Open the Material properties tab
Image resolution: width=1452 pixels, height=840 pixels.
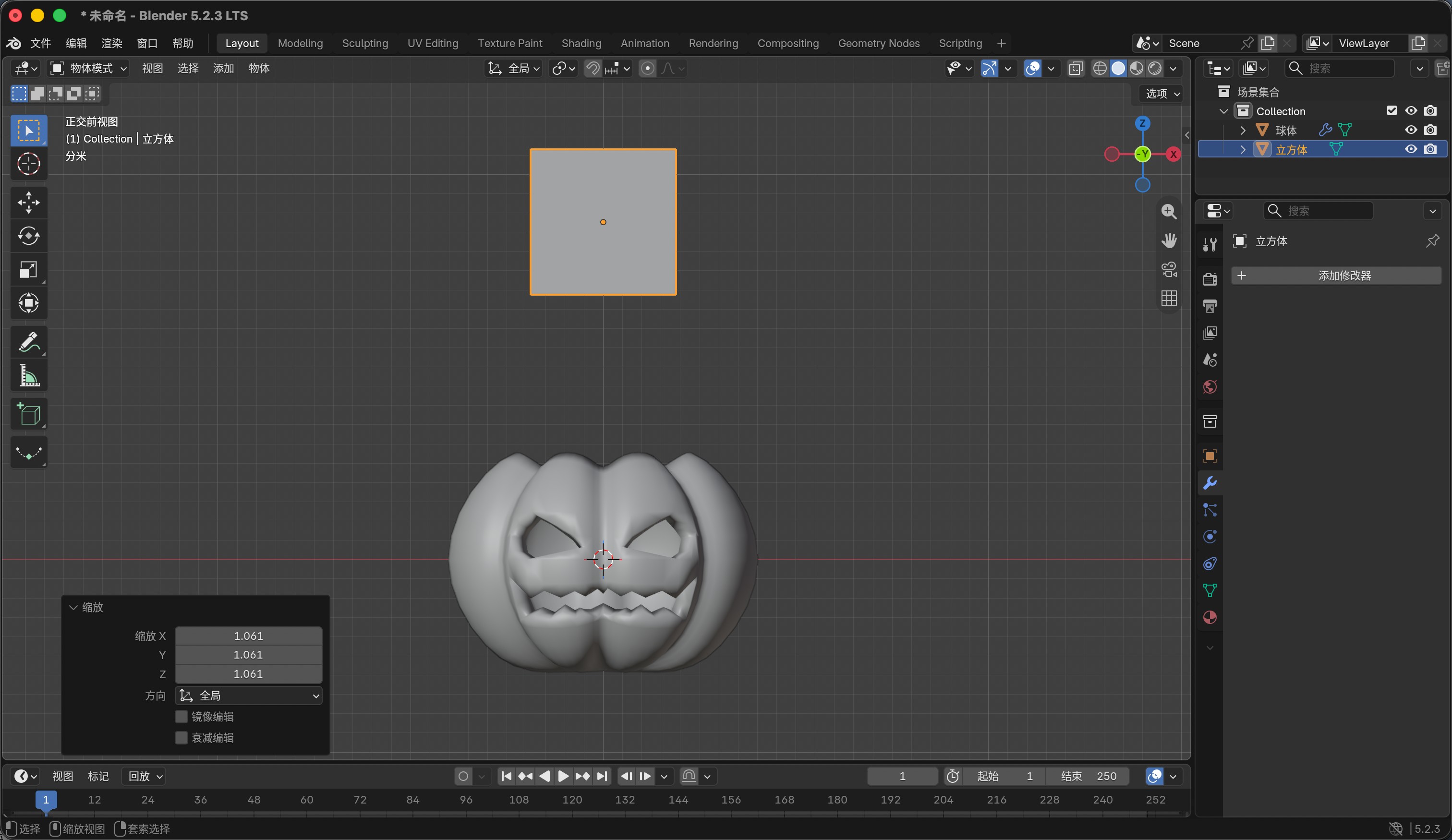[1210, 617]
